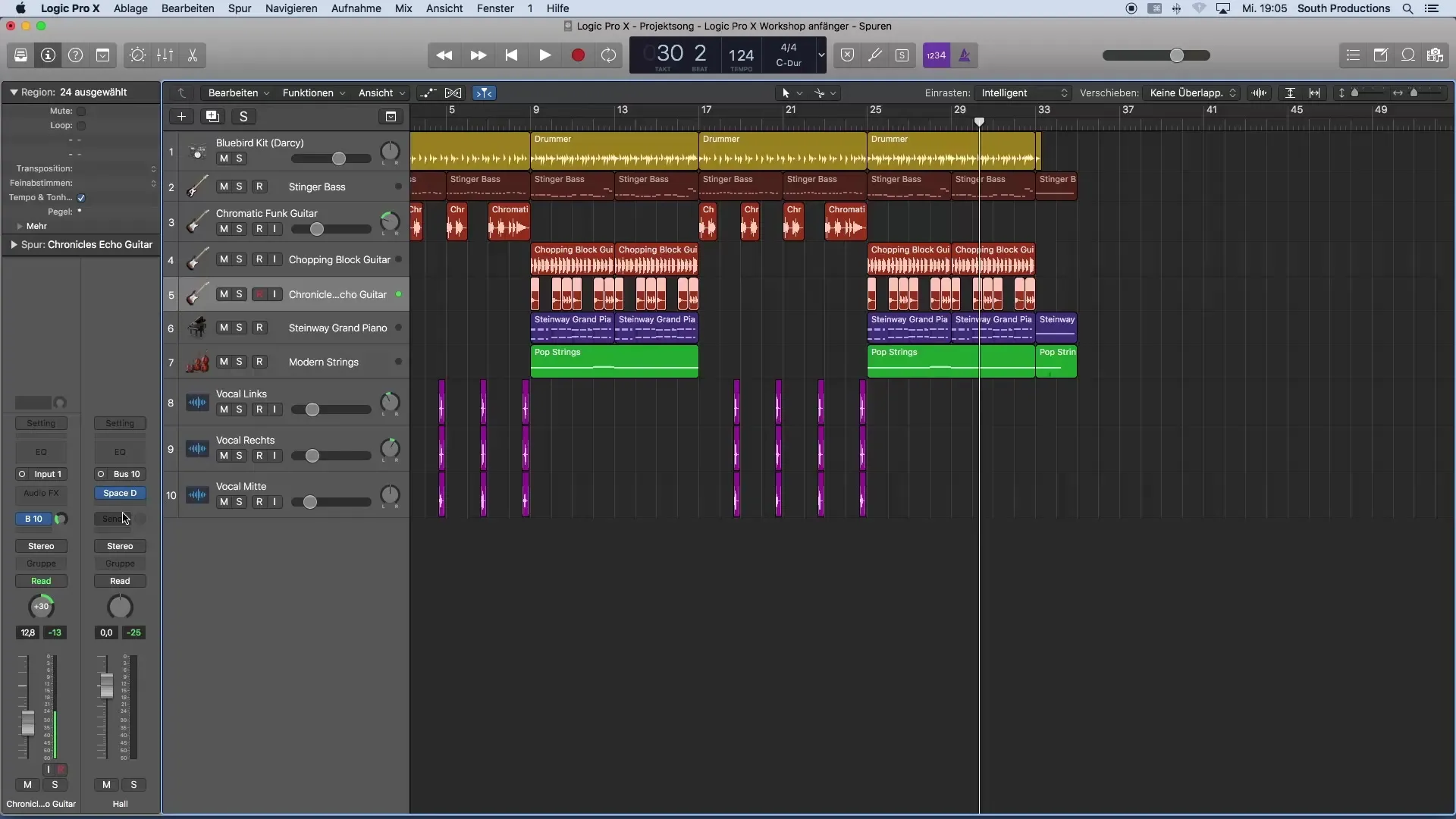Toggle Cycle mode button
The width and height of the screenshot is (1456, 819).
point(608,55)
